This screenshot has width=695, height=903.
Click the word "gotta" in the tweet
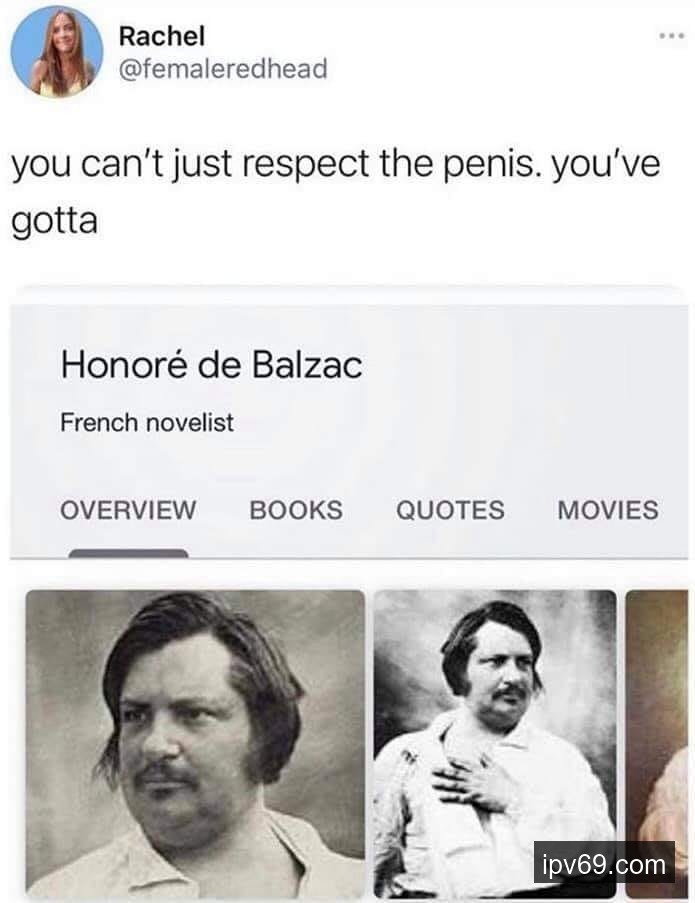(55, 222)
